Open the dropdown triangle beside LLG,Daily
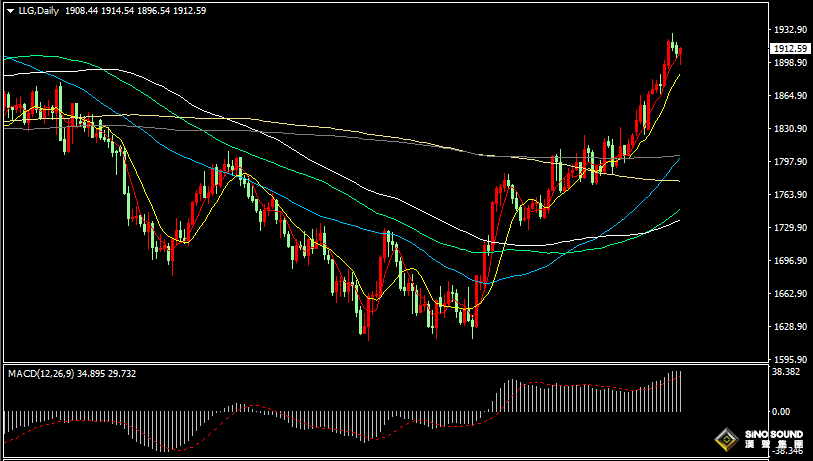Image resolution: width=813 pixels, height=461 pixels. coord(11,10)
